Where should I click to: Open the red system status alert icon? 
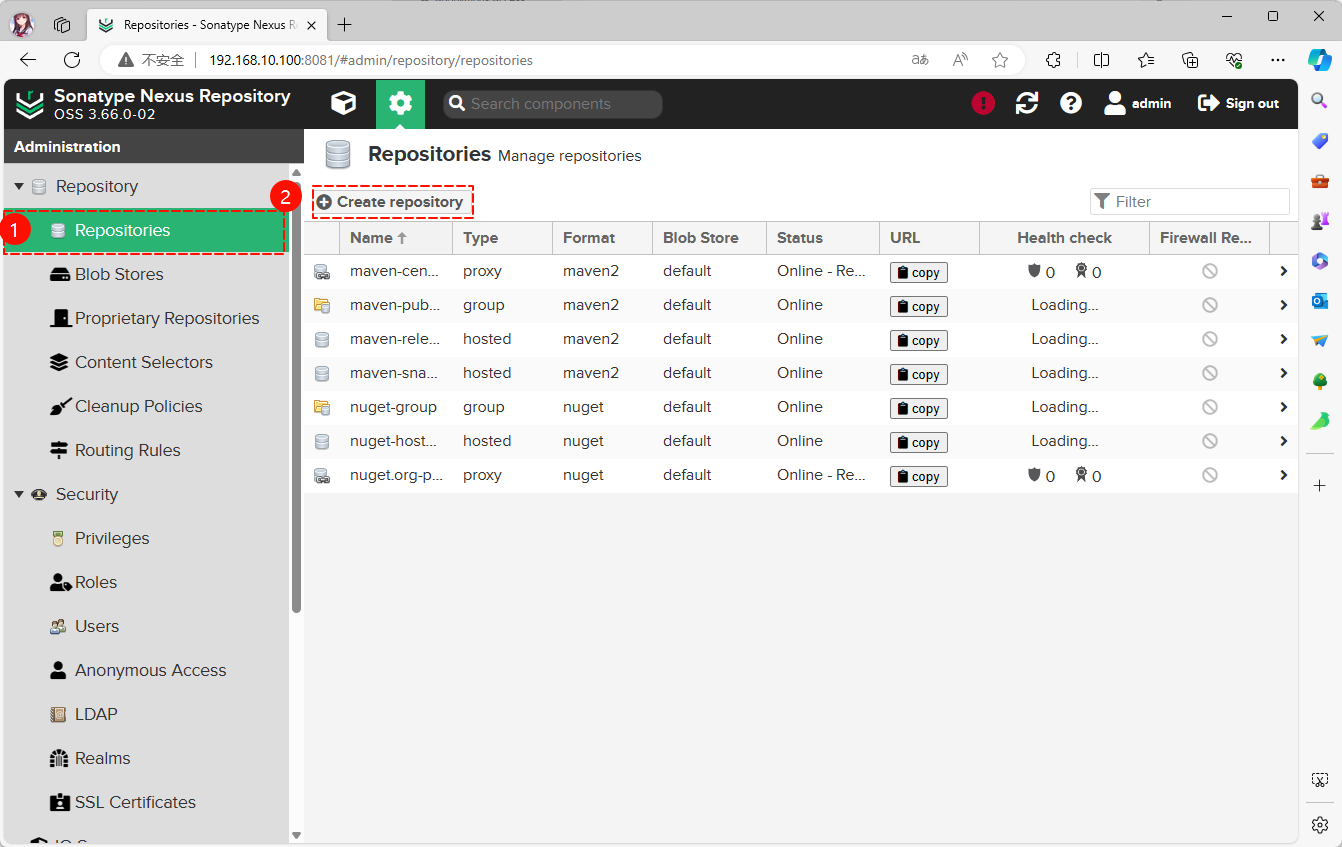[x=983, y=103]
